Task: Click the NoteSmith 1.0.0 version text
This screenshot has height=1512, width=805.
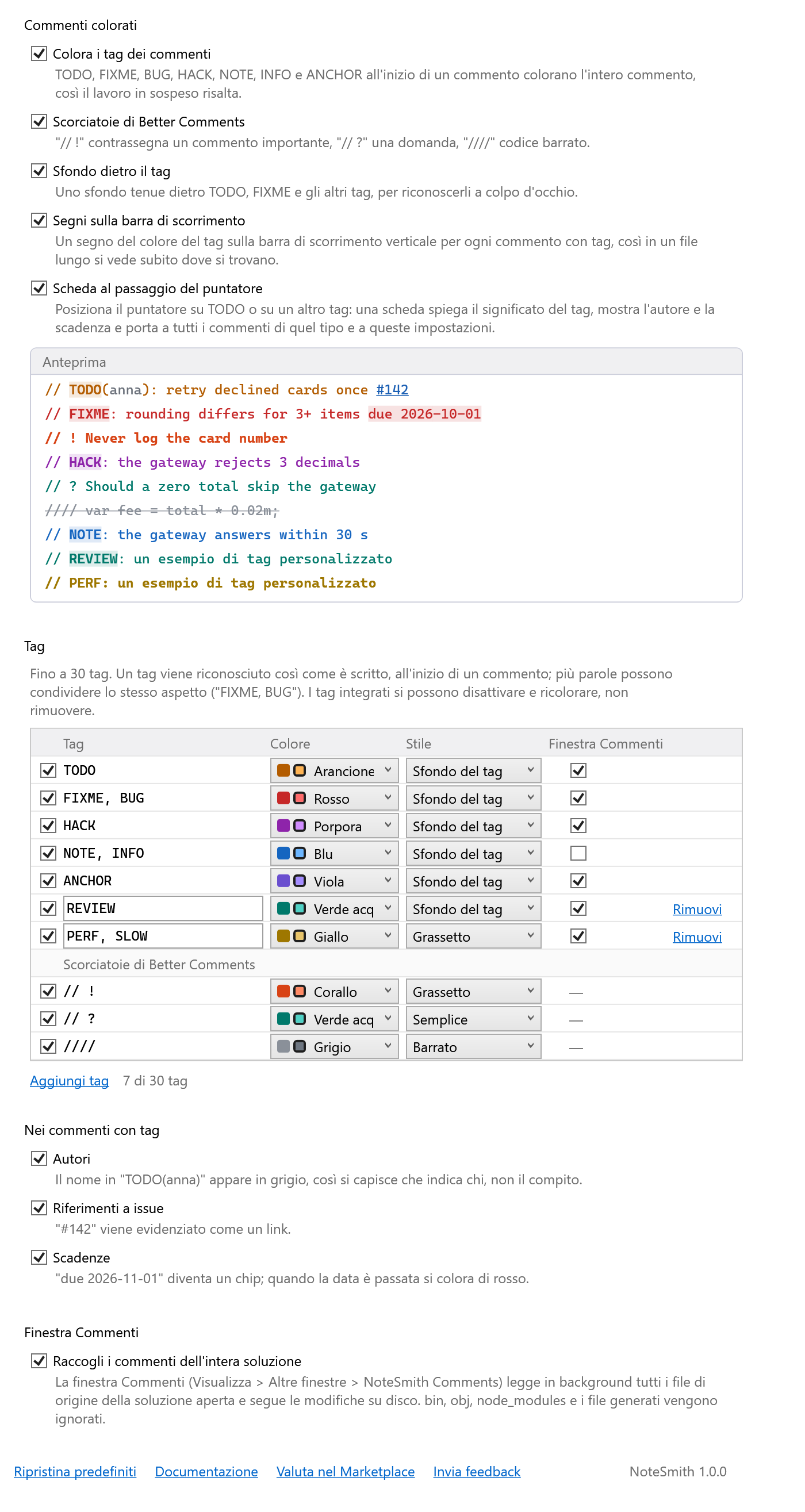Action: (x=677, y=1471)
